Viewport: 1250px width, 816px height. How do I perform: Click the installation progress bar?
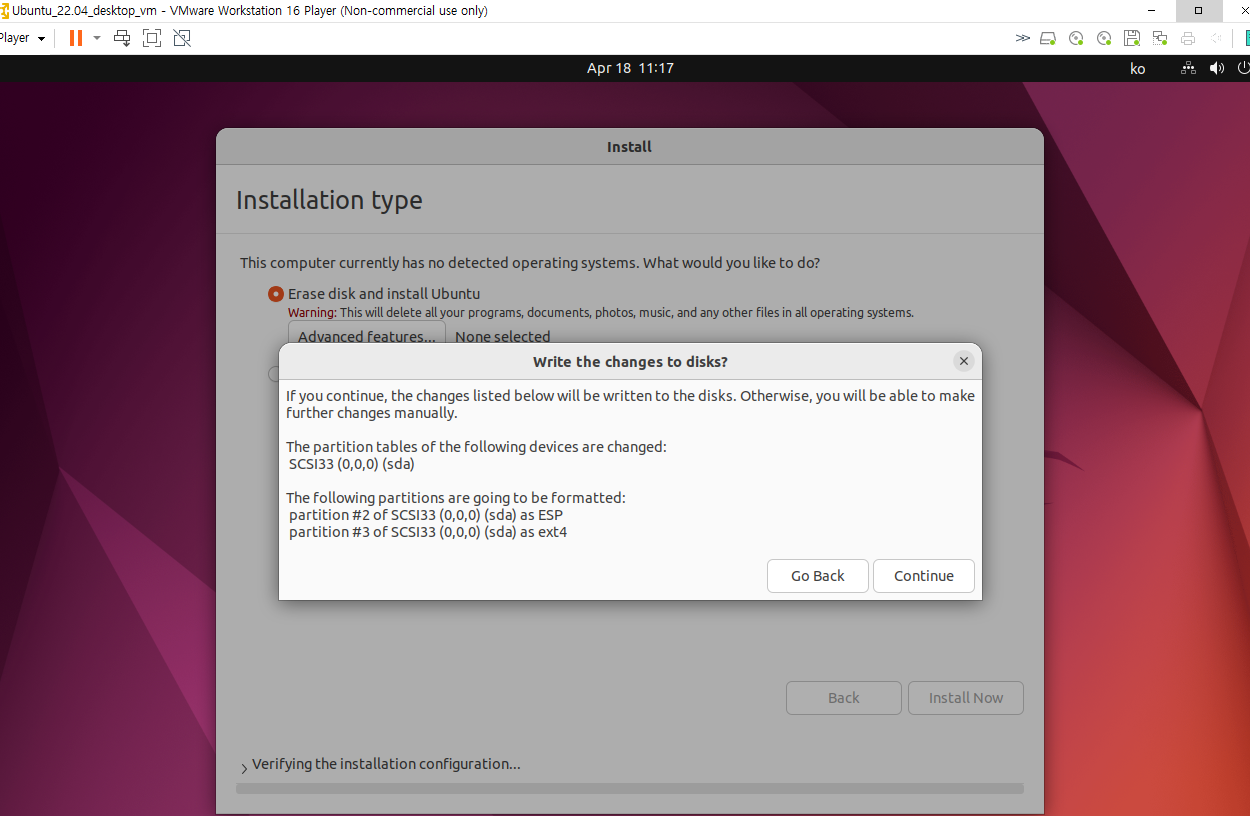pos(630,788)
